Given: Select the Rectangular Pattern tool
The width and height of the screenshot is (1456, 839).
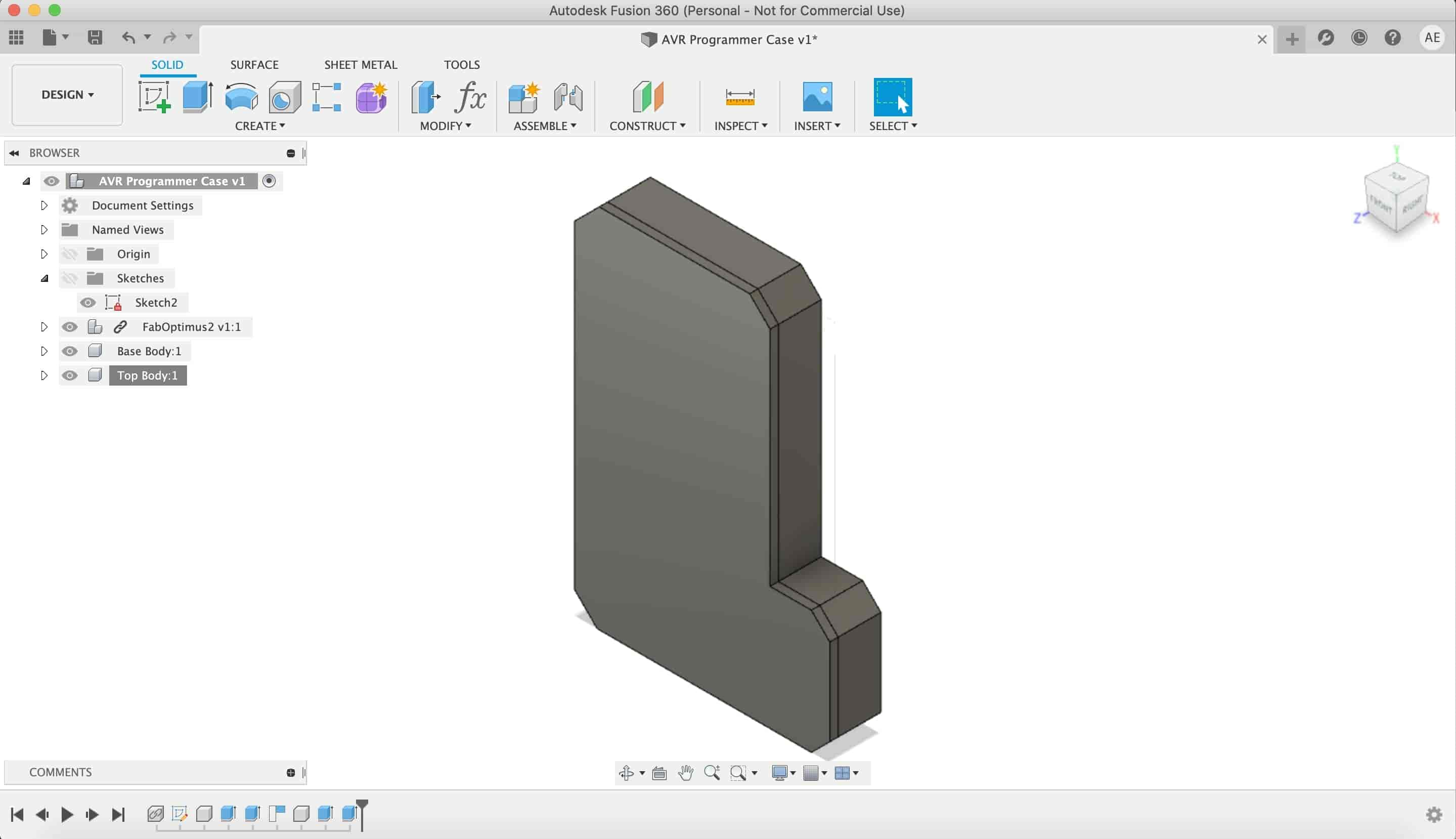Looking at the screenshot, I should [x=326, y=97].
